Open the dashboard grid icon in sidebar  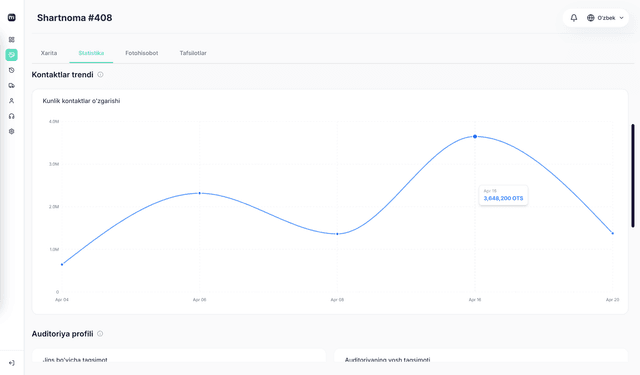pyautogui.click(x=11, y=40)
